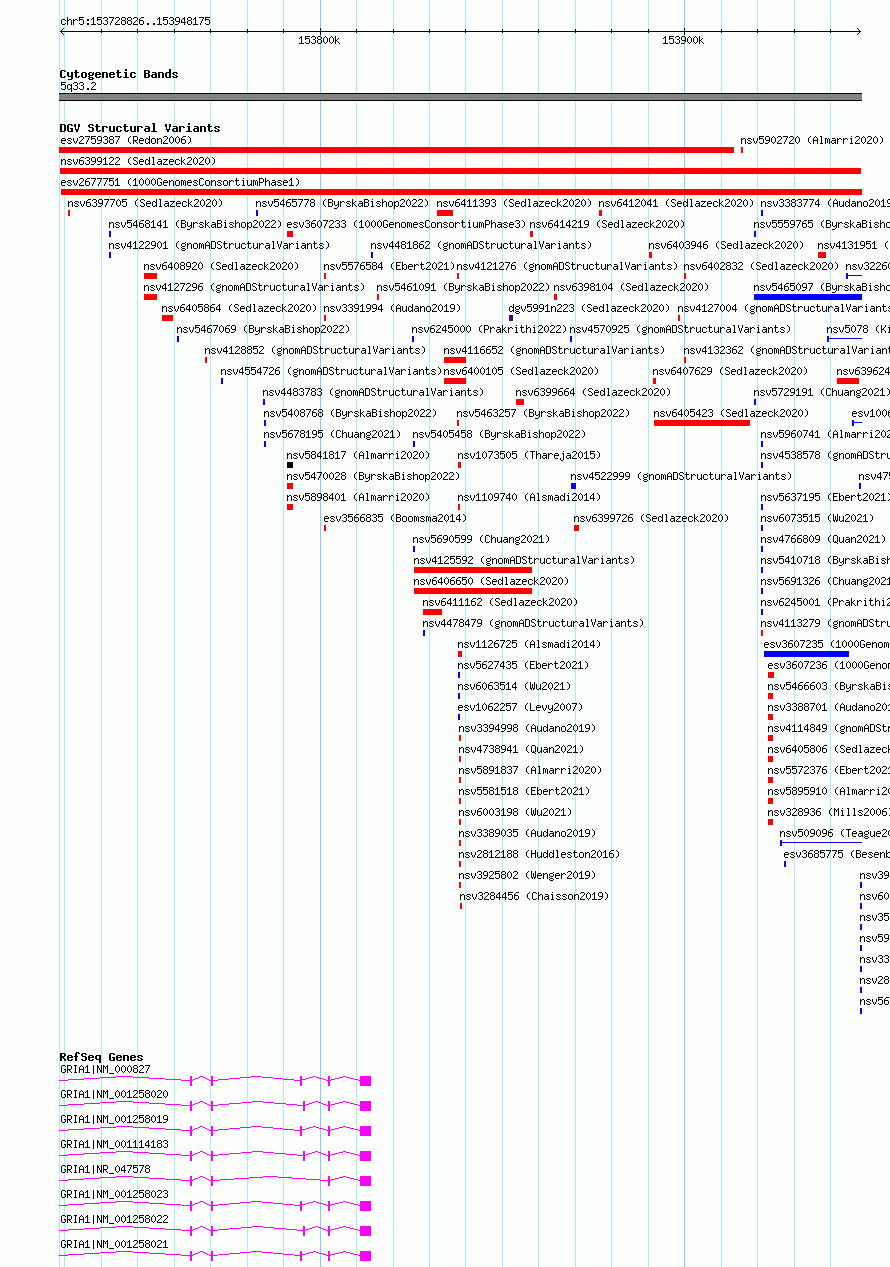
Task: Select the nsv1126725 (Alsmadi2014) label
Action: 530,644
